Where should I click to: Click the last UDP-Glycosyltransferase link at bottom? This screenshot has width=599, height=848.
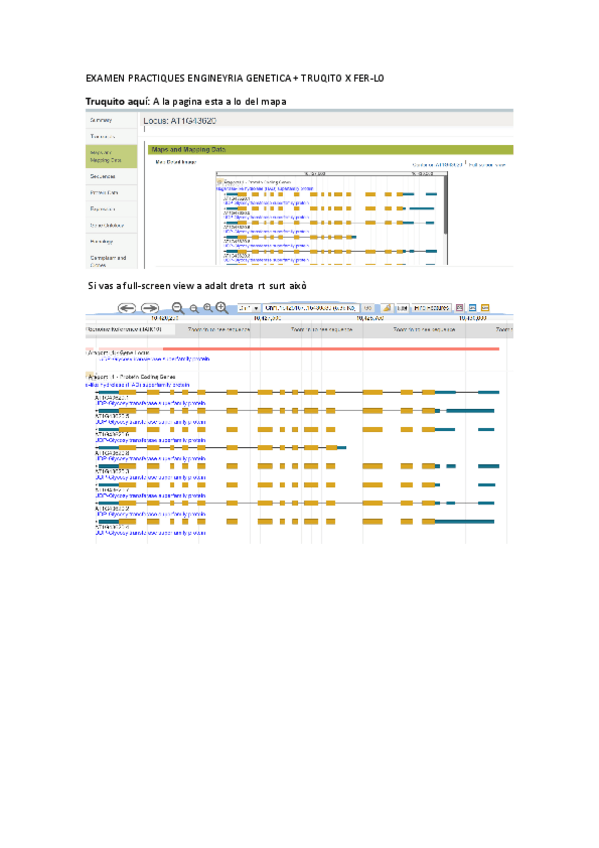[x=151, y=533]
